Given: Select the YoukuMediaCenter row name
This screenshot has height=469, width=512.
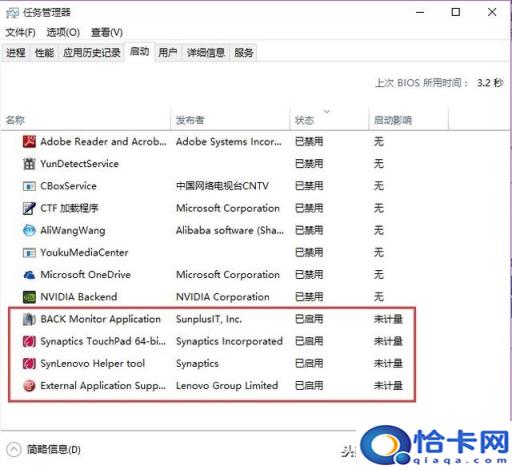Looking at the screenshot, I should (84, 253).
